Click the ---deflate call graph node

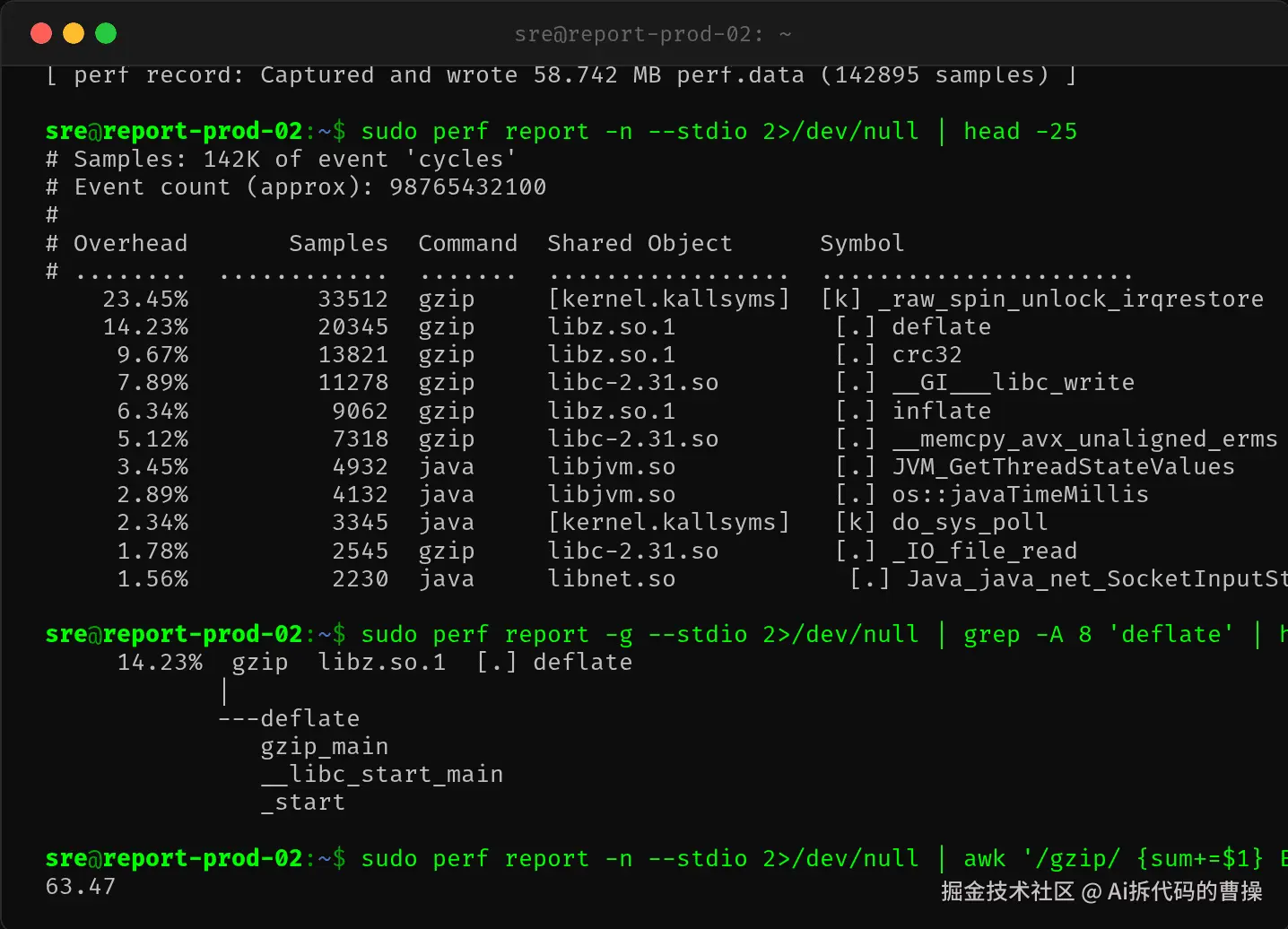pyautogui.click(x=289, y=718)
